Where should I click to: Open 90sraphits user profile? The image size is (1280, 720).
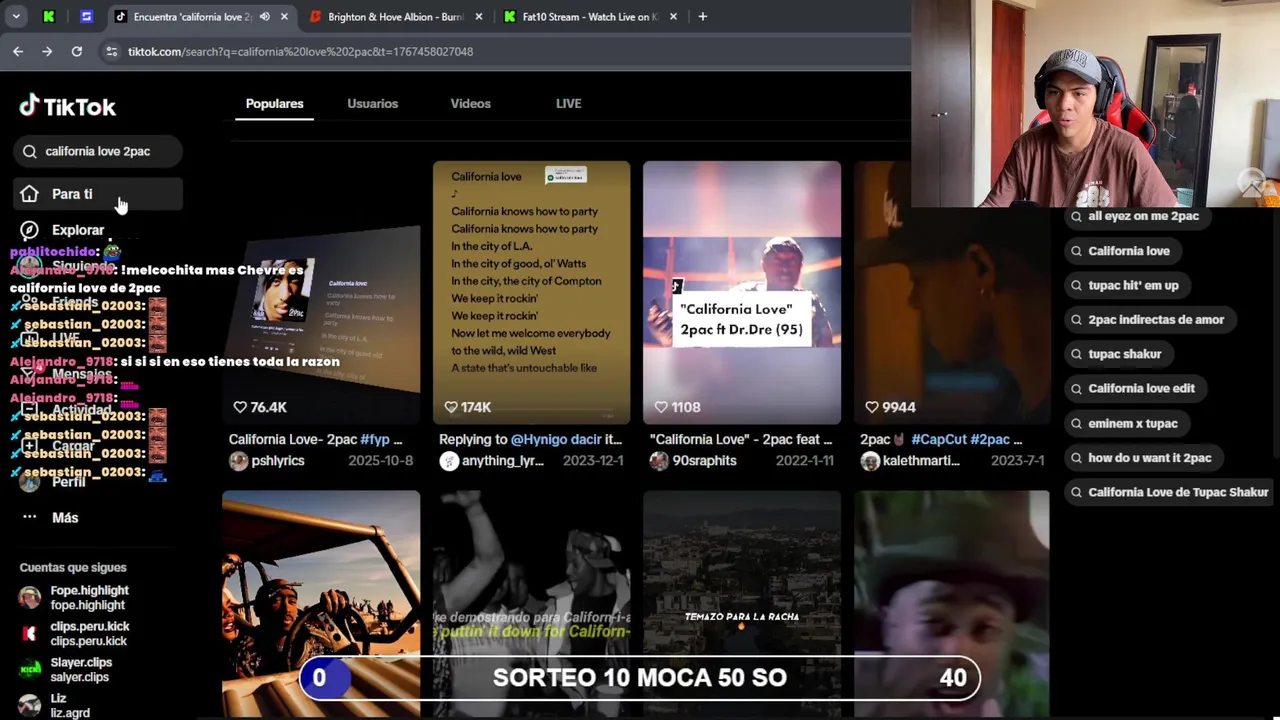coord(705,461)
